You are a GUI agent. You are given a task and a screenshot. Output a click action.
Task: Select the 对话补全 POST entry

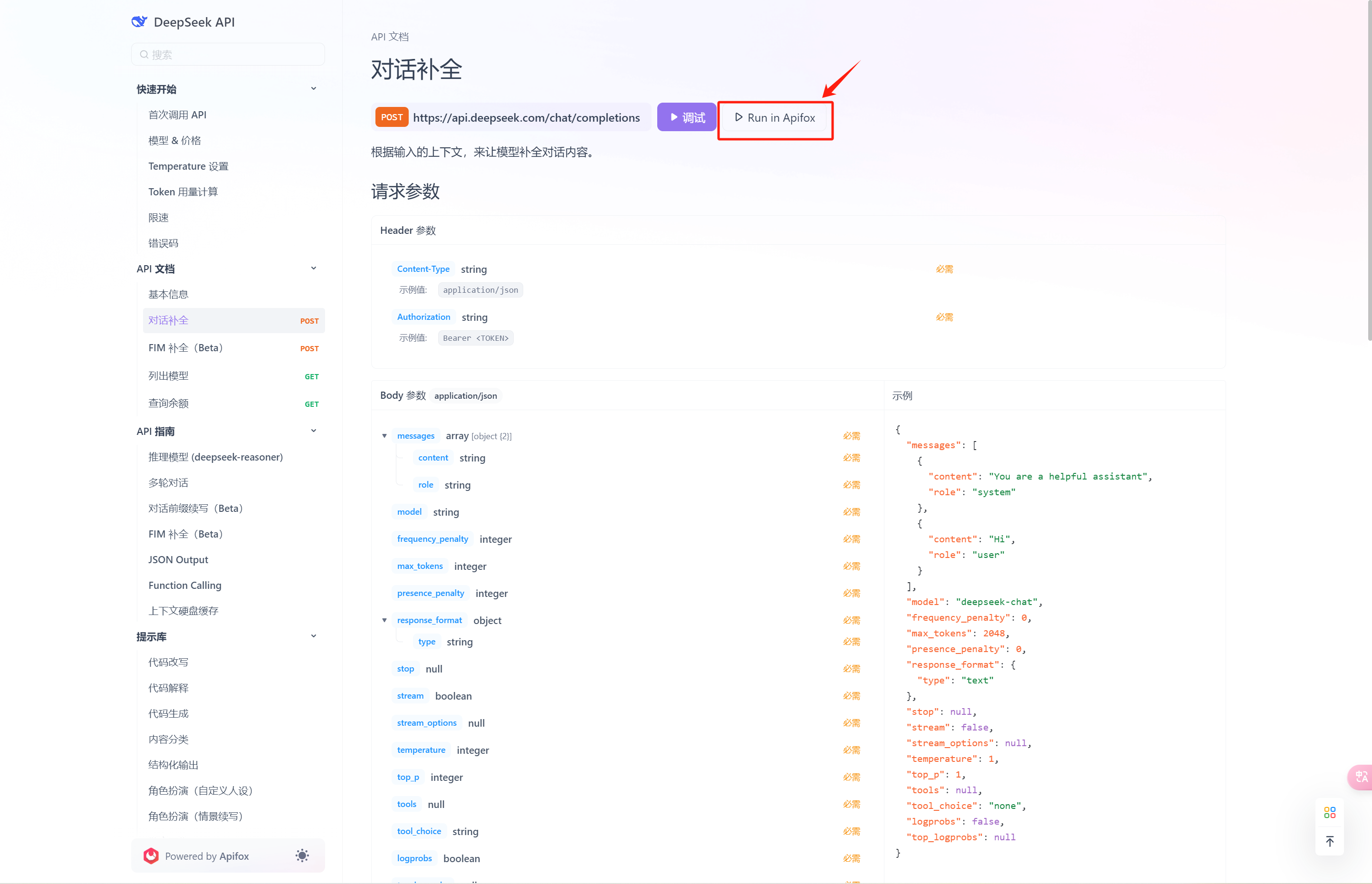coord(168,320)
